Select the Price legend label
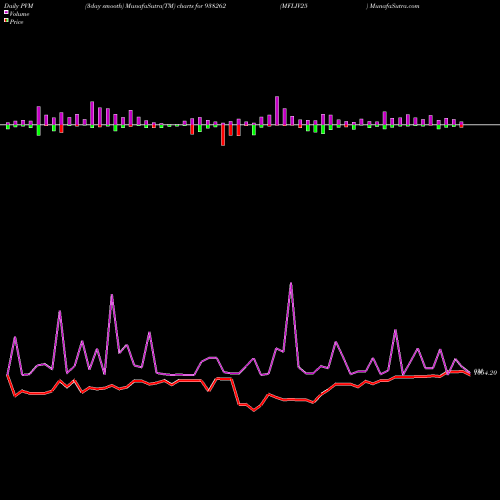Image resolution: width=500 pixels, height=500 pixels. tap(17, 22)
